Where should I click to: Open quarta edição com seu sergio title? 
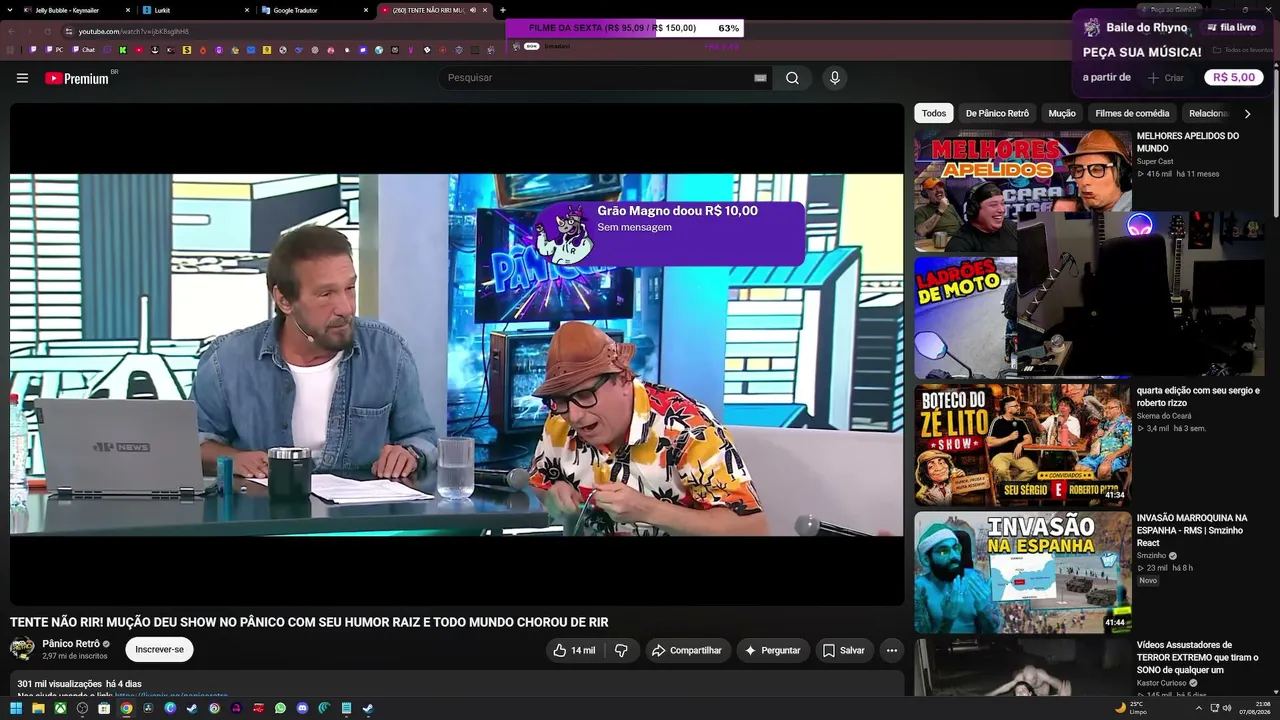(1198, 397)
